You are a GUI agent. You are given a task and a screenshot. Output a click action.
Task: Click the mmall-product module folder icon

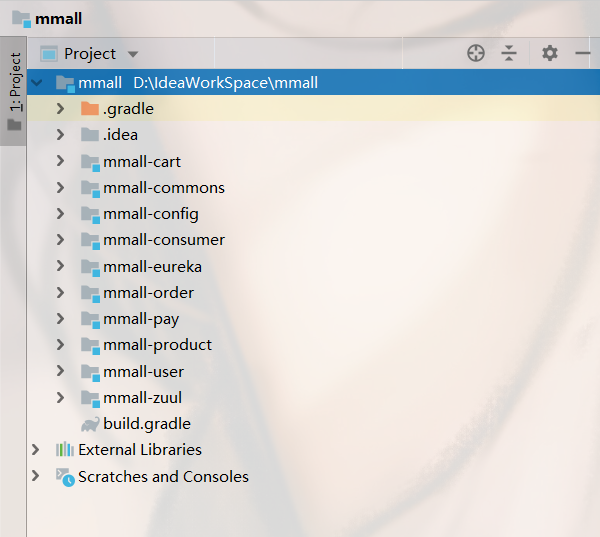coord(91,346)
